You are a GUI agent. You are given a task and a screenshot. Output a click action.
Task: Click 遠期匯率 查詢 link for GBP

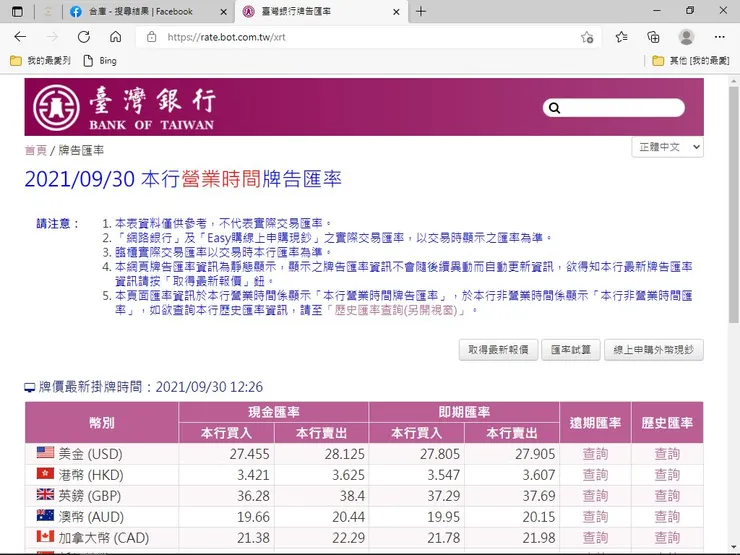coord(595,496)
